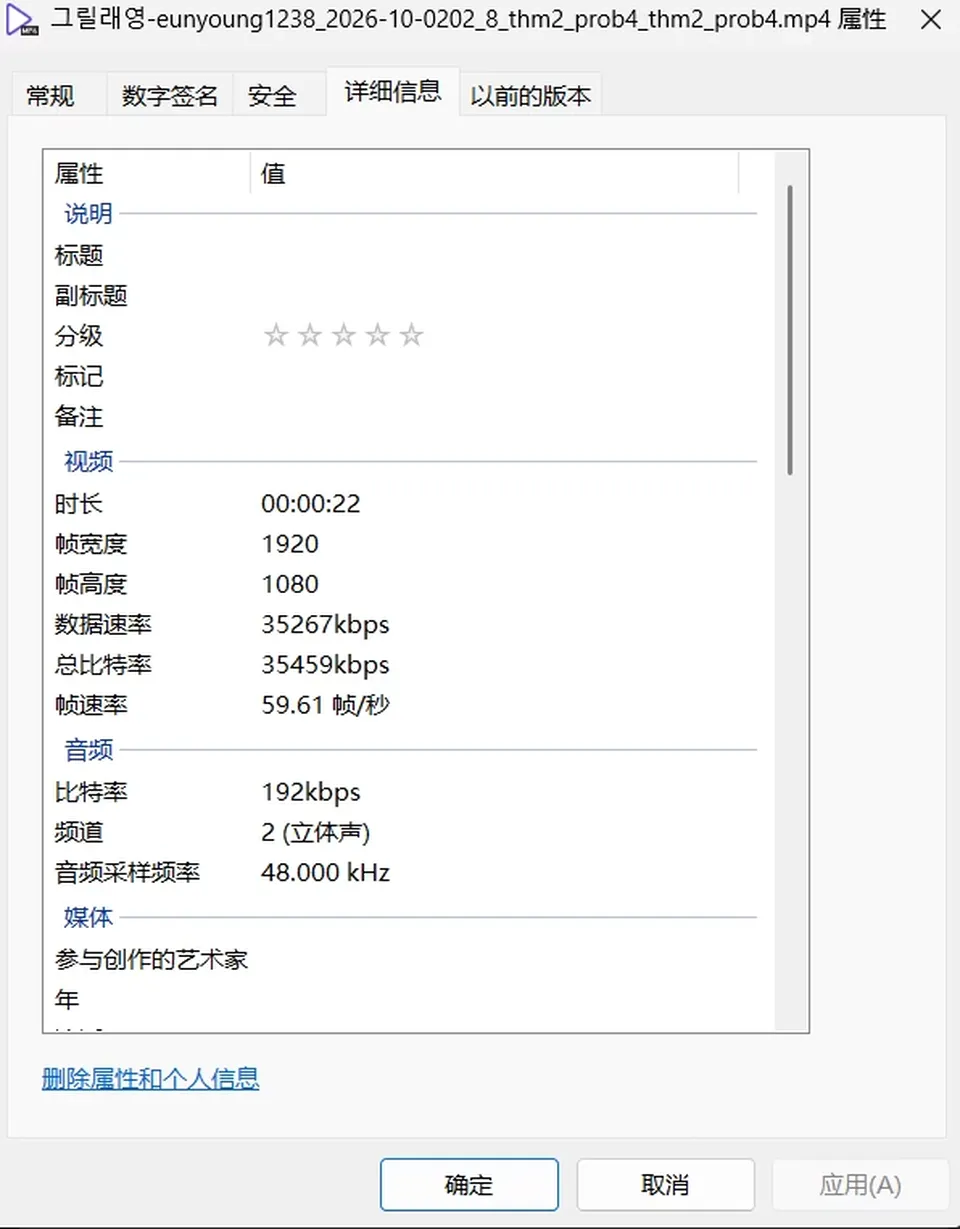Click the 帧速率 value 59.61 帧/秒
The height and width of the screenshot is (1229, 960).
(x=325, y=705)
